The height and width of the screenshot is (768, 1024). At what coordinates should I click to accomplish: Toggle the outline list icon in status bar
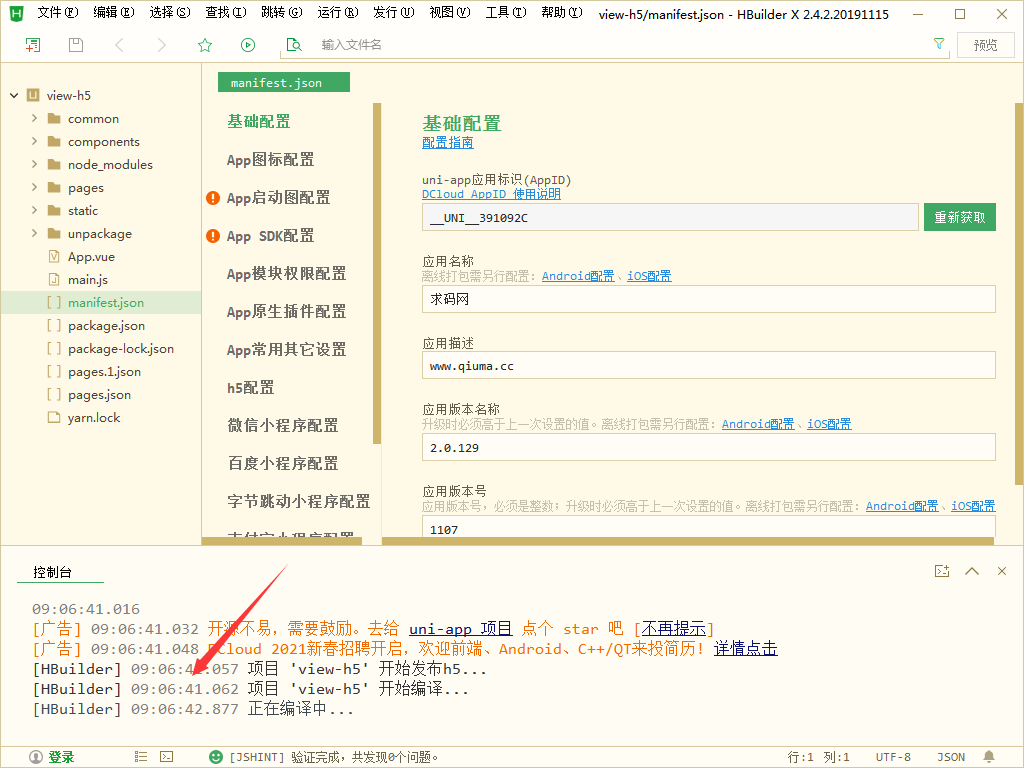pos(140,756)
